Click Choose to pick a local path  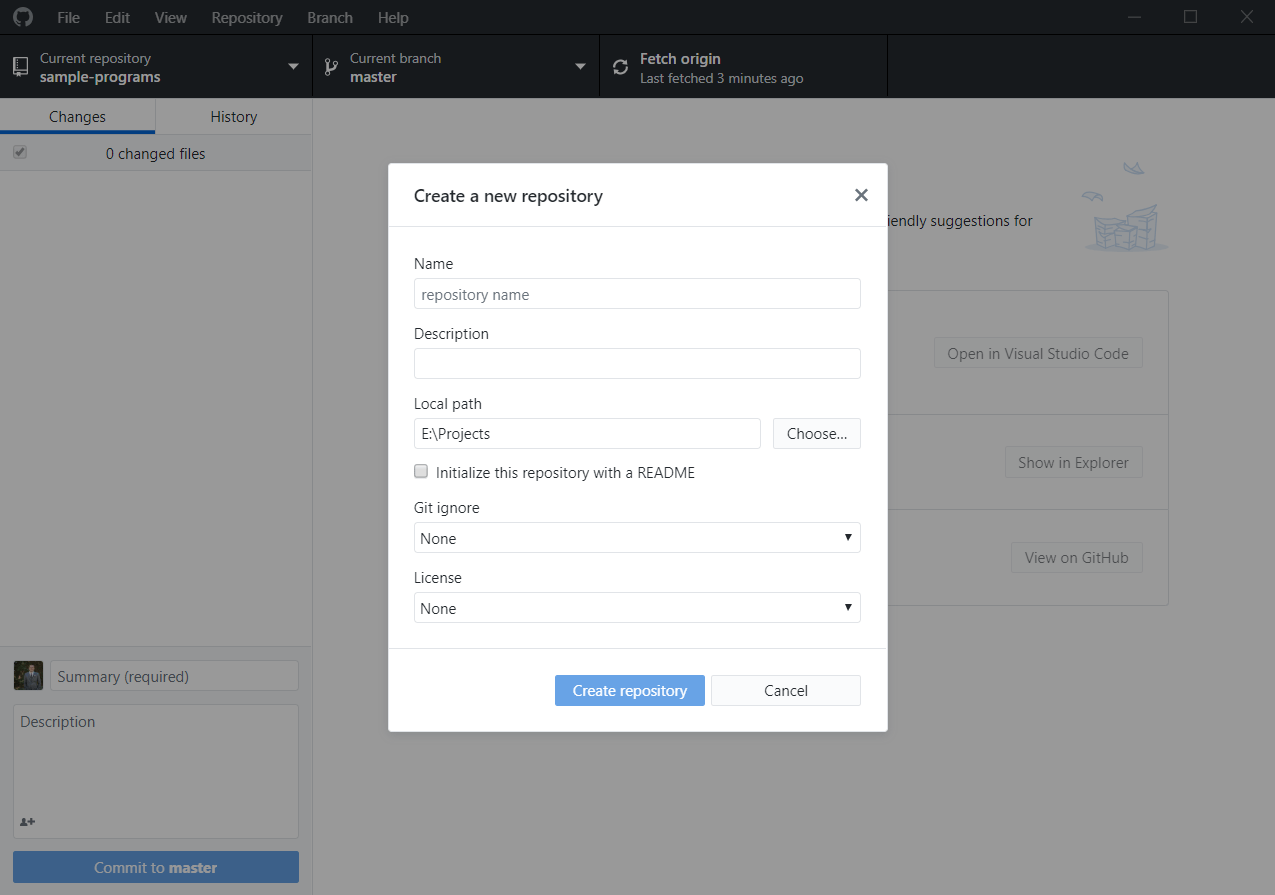click(816, 433)
